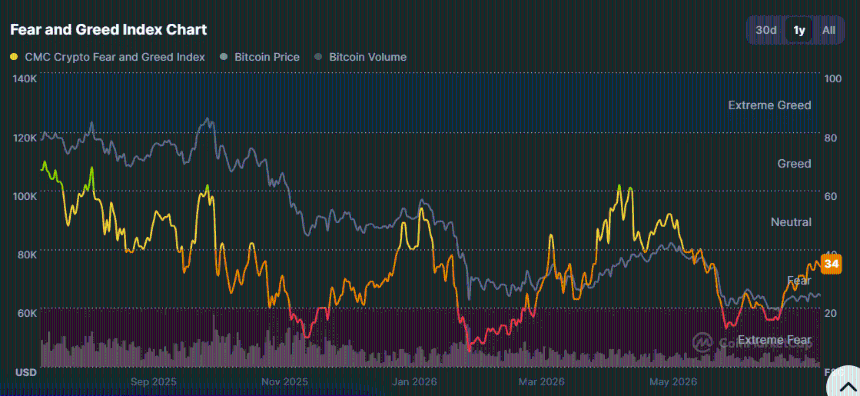860x396 pixels.
Task: Click the Bitcoin Price legend dot
Action: pyautogui.click(x=223, y=57)
